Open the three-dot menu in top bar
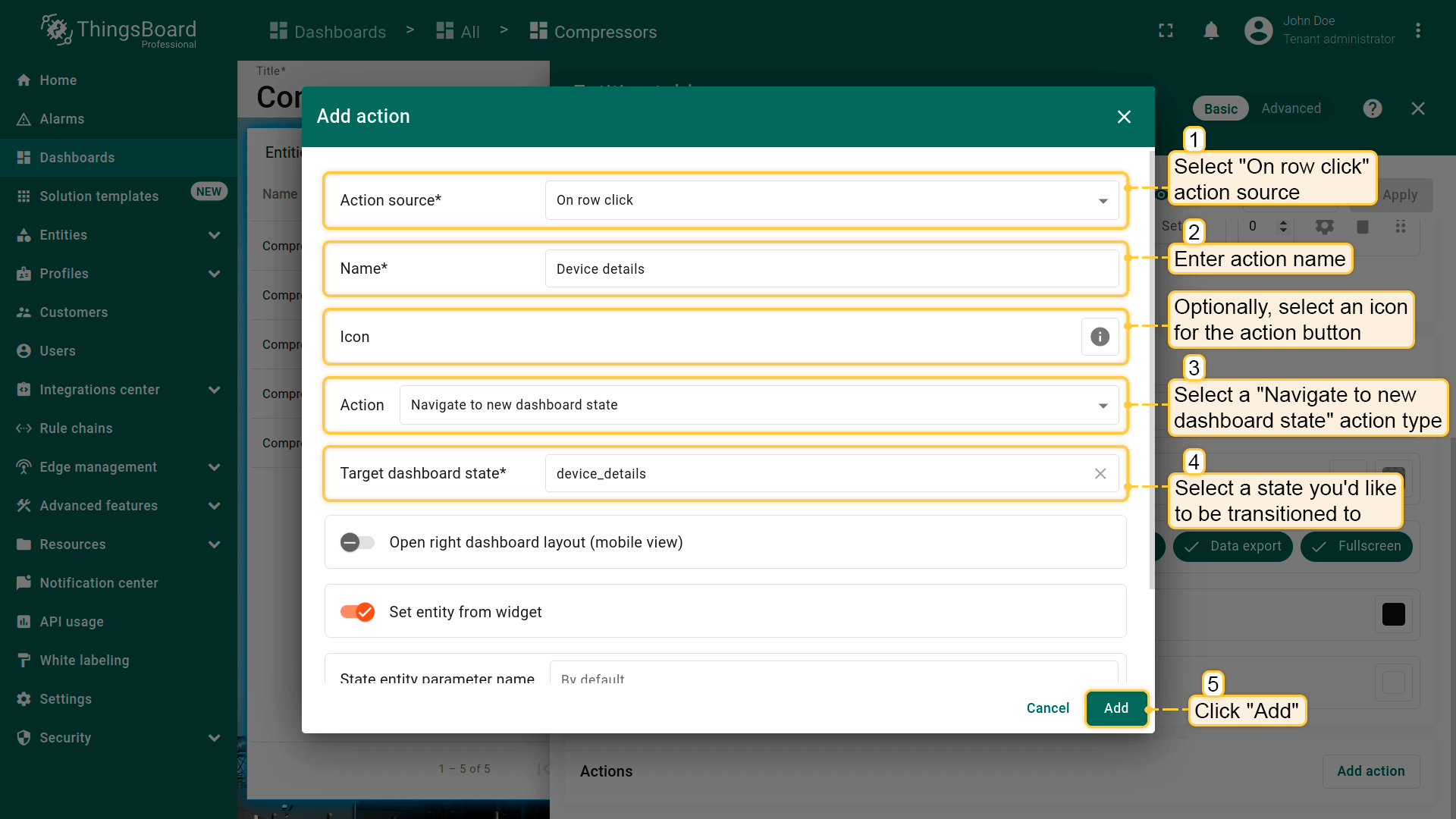Viewport: 1456px width, 819px height. click(x=1417, y=31)
